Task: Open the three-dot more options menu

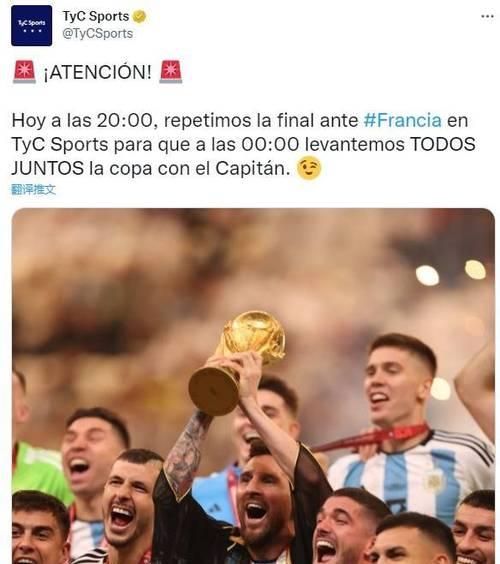Action: click(487, 17)
